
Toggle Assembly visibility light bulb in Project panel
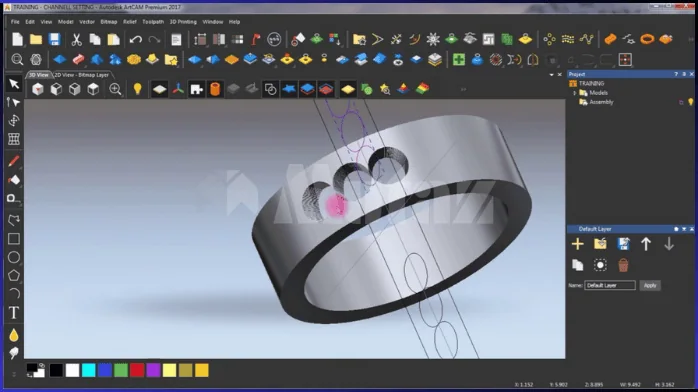690,102
